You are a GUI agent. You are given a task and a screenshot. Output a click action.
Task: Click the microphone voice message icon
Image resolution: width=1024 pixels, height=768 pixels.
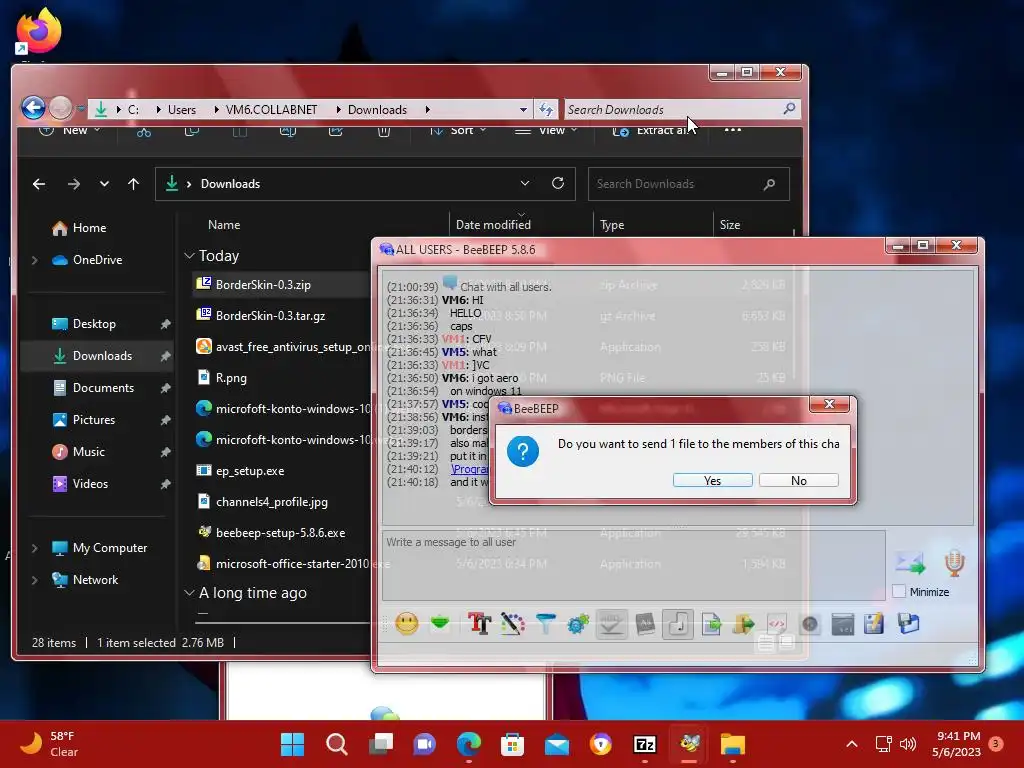[954, 563]
